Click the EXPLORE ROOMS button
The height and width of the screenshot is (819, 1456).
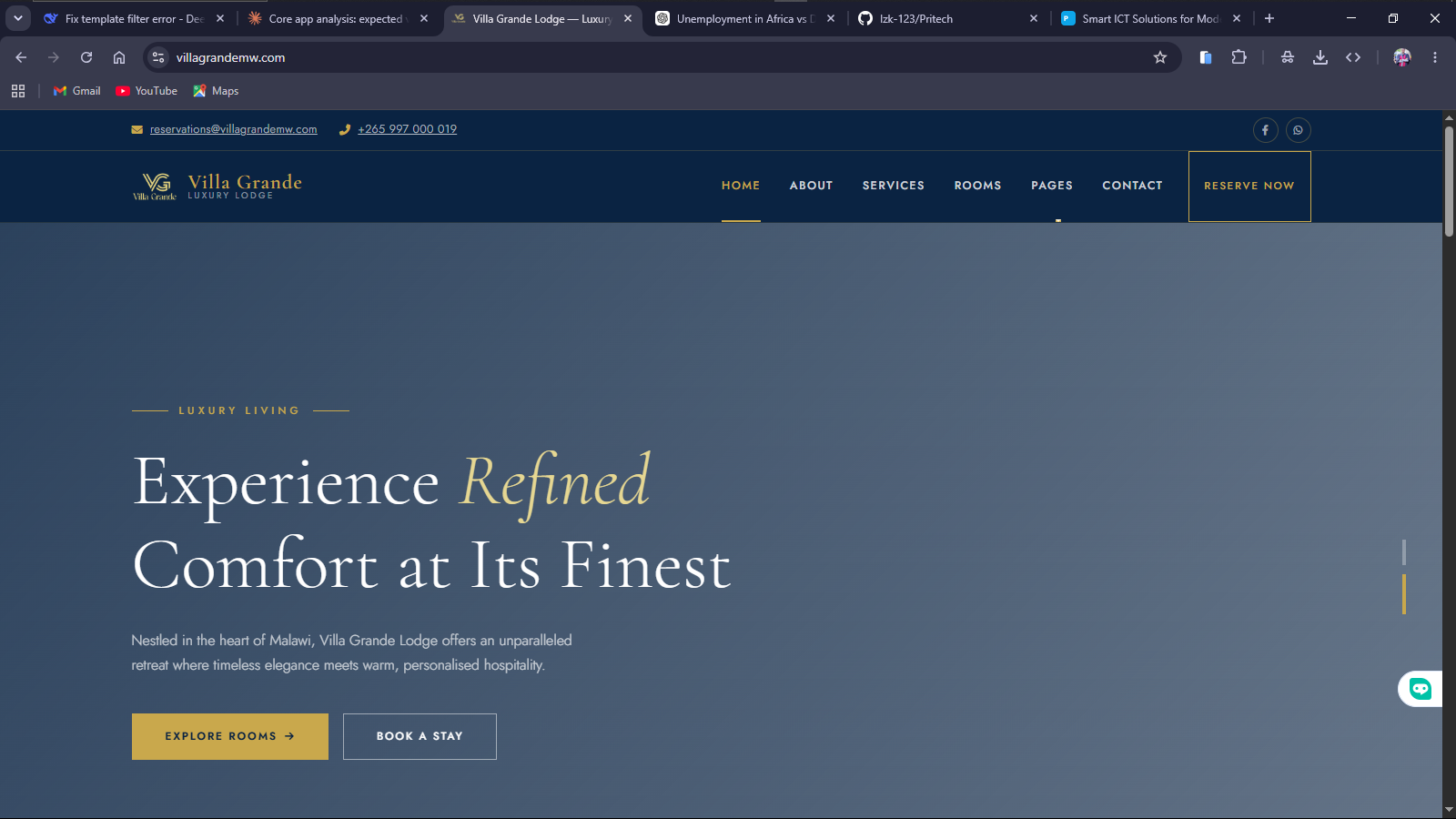point(230,736)
